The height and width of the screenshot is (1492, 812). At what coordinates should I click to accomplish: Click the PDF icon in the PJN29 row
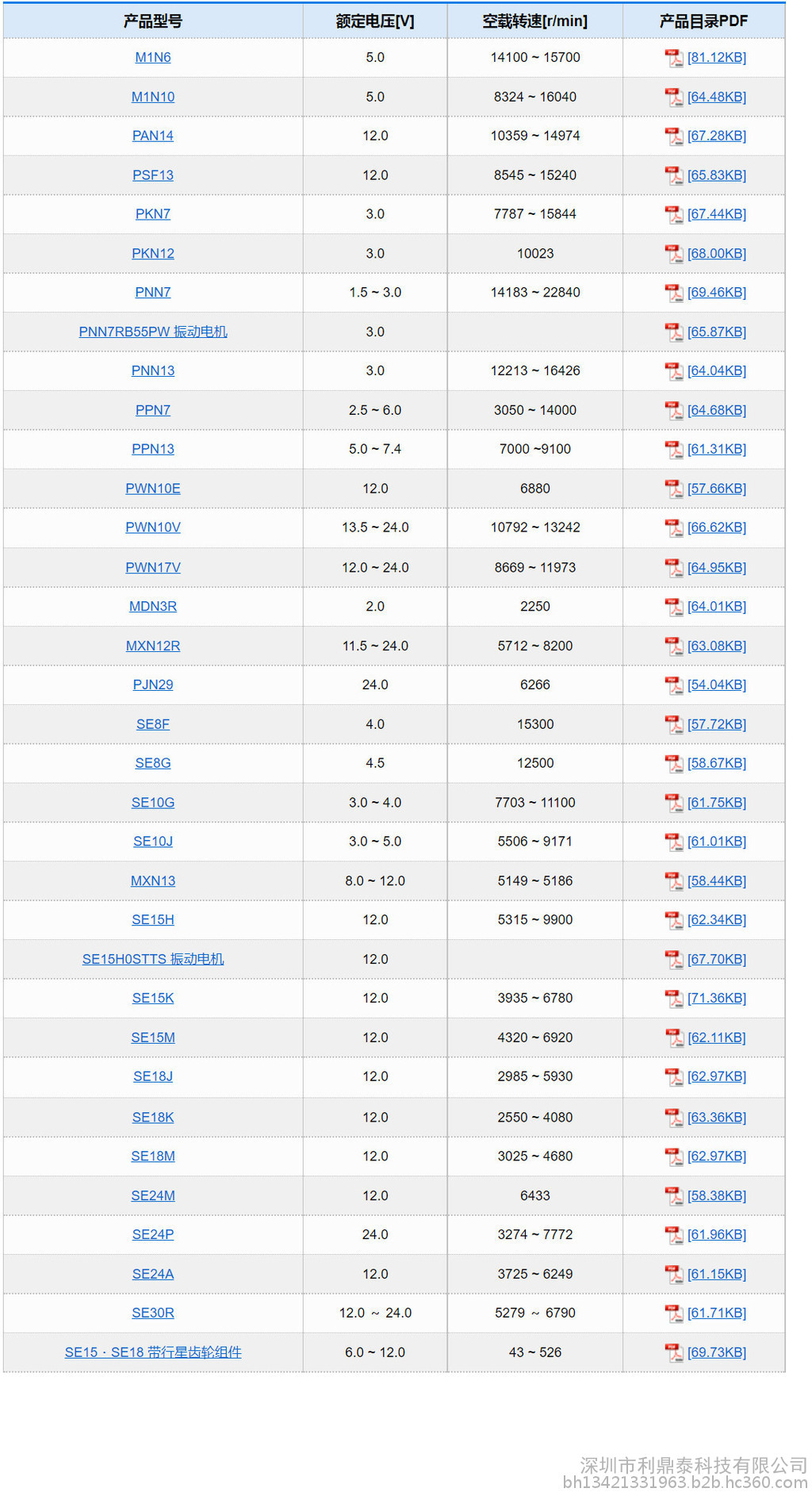[674, 685]
